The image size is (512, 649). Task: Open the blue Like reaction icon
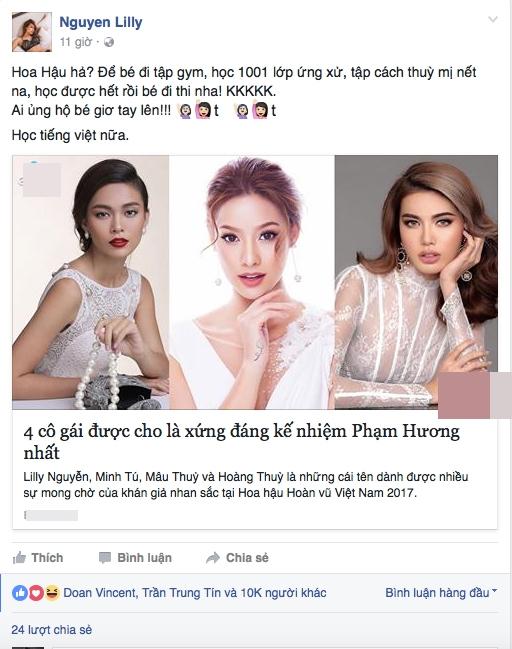[x=20, y=593]
